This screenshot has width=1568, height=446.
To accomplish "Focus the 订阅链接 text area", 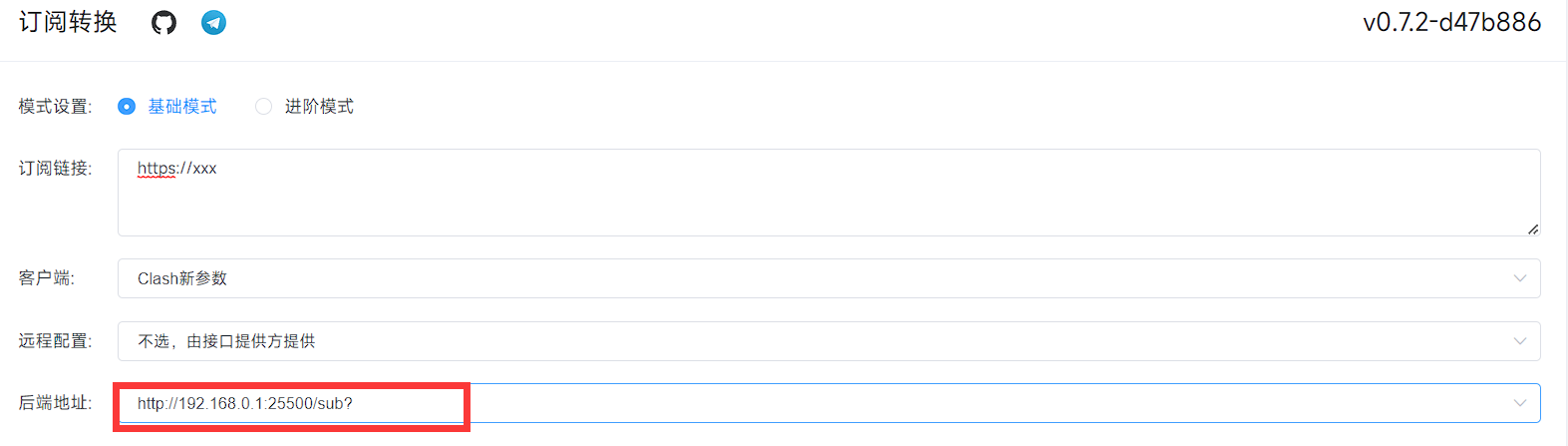I will tap(827, 193).
